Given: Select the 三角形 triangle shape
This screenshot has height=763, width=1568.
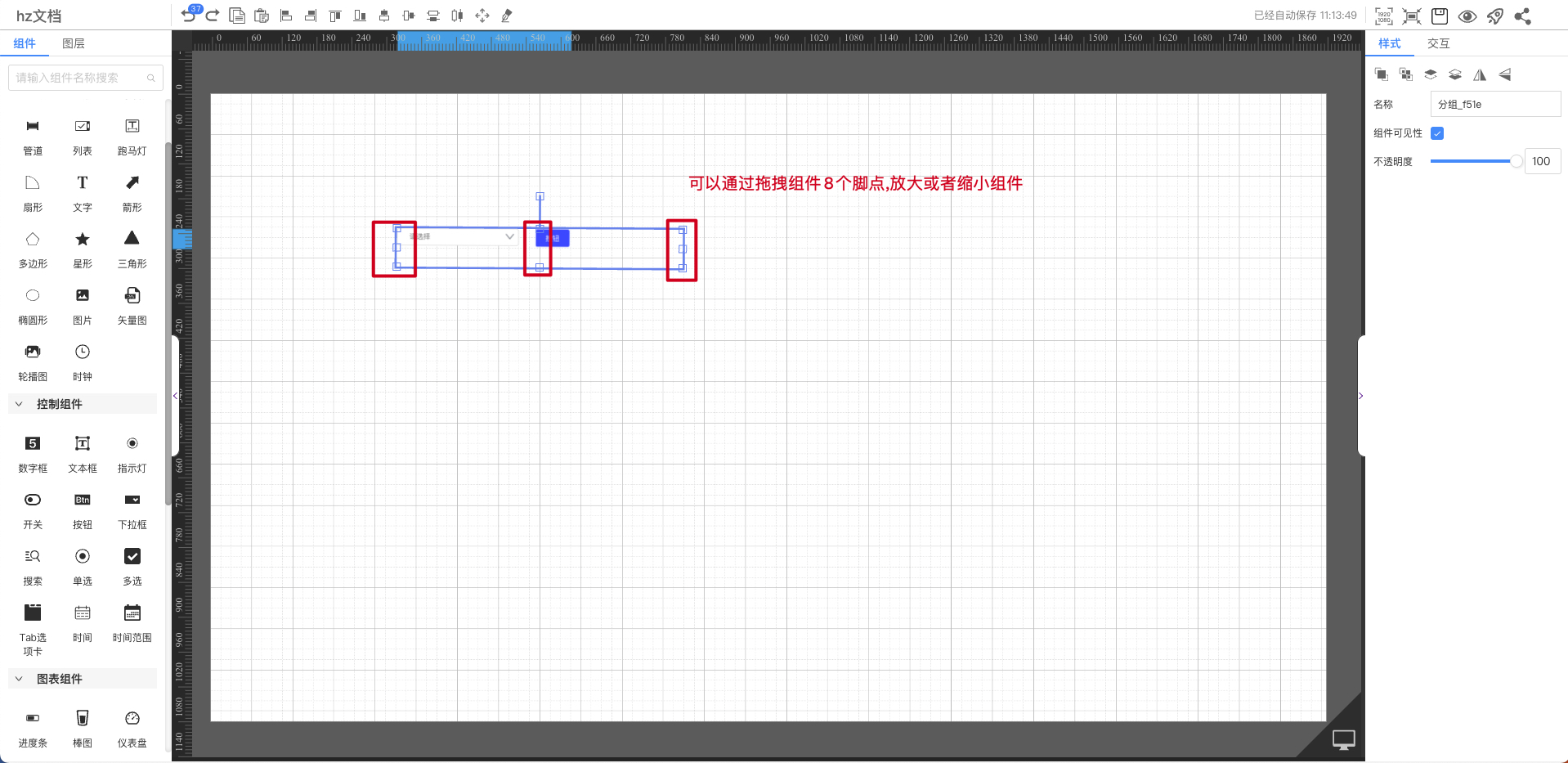Looking at the screenshot, I should point(132,249).
